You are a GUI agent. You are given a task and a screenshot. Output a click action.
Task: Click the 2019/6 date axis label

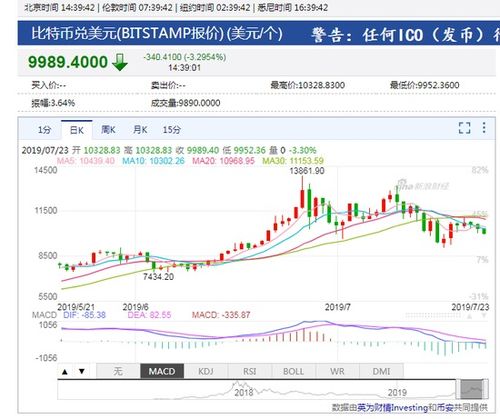[135, 307]
